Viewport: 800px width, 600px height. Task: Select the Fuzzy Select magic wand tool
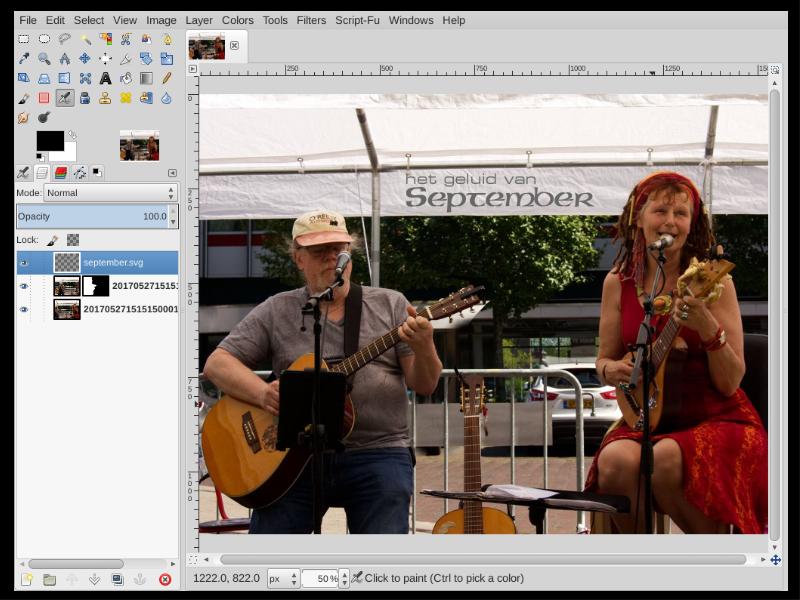click(x=85, y=39)
